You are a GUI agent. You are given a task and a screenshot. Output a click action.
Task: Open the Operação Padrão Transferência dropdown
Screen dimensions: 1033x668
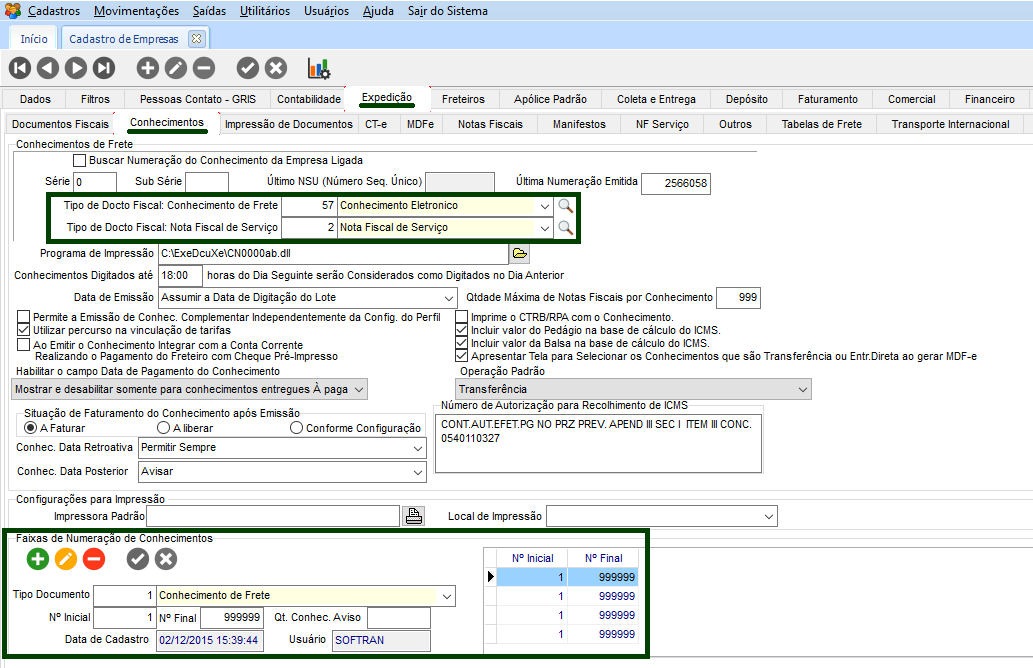pos(802,389)
